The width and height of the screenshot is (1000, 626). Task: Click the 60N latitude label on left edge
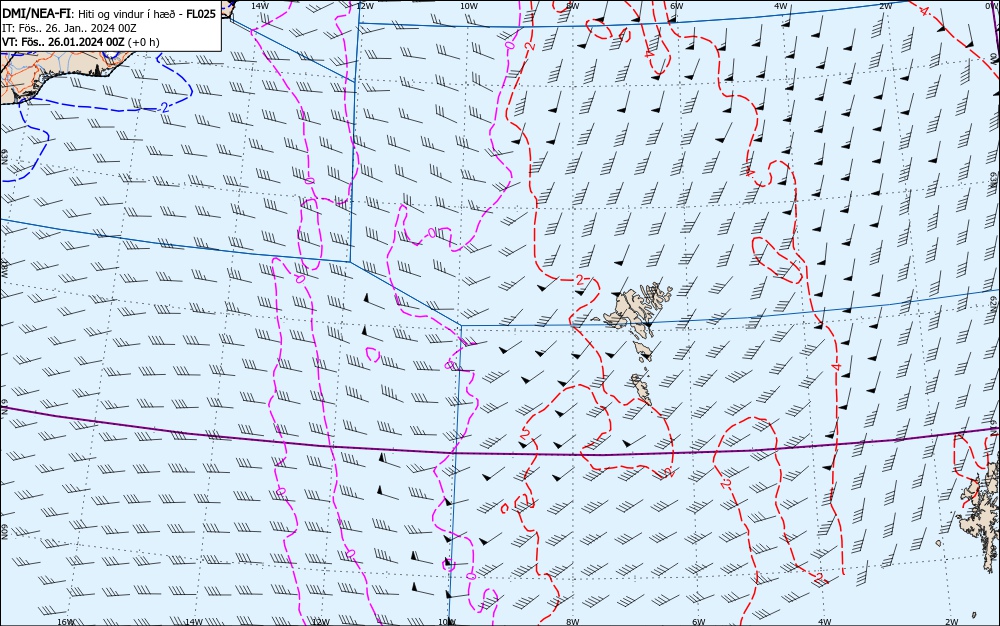coord(4,532)
